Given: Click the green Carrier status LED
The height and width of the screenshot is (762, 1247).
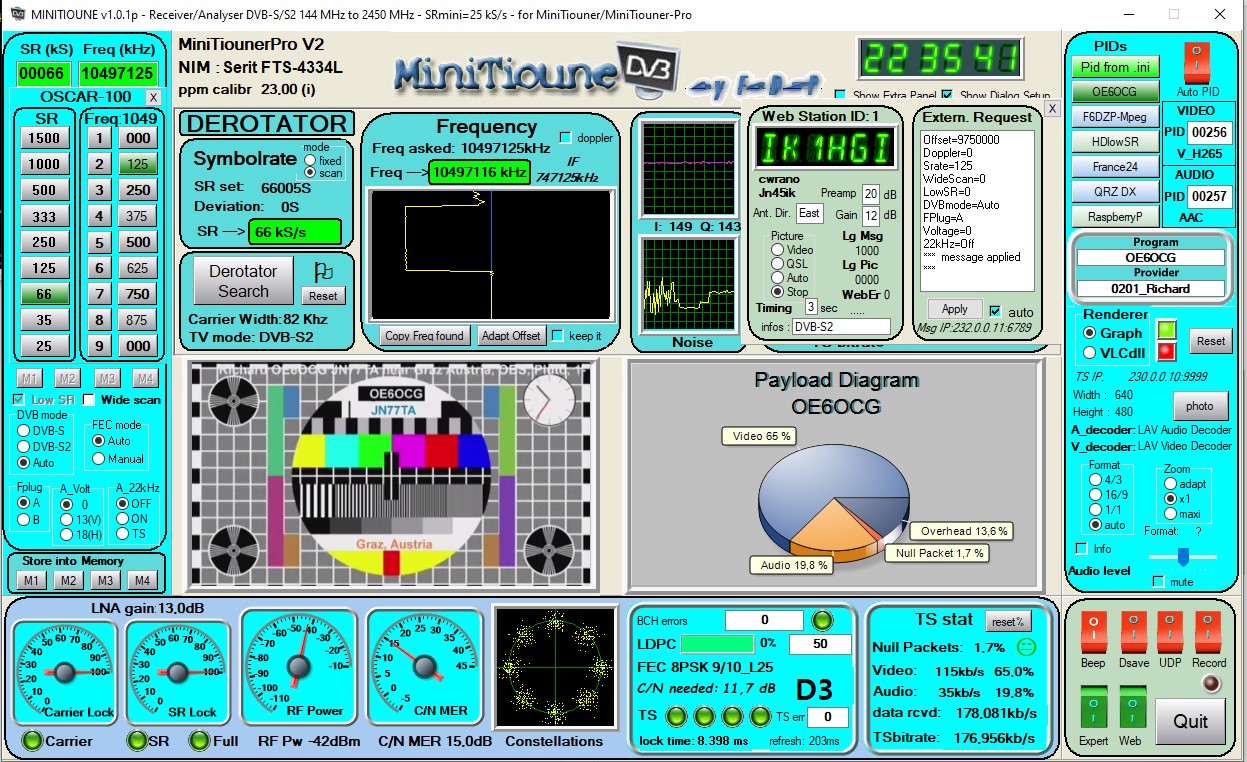Looking at the screenshot, I should tap(33, 741).
